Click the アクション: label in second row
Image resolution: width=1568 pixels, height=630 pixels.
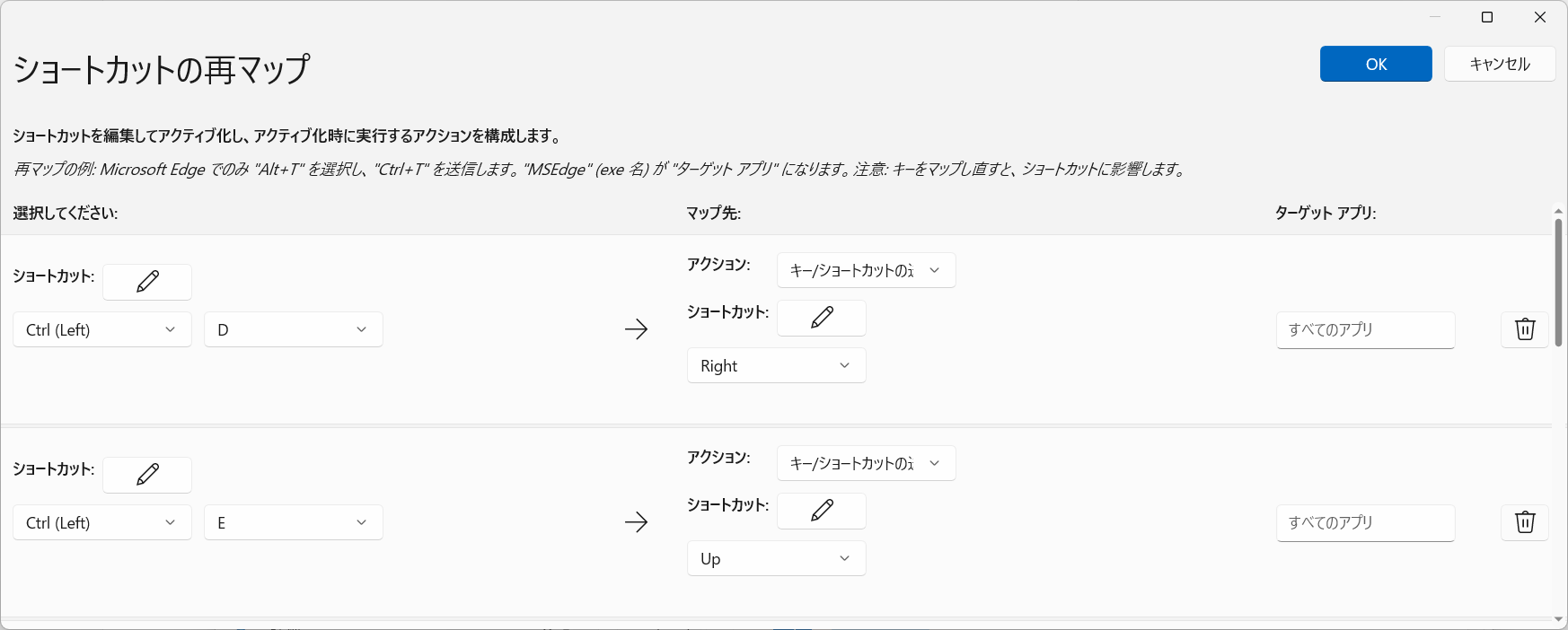coord(718,457)
